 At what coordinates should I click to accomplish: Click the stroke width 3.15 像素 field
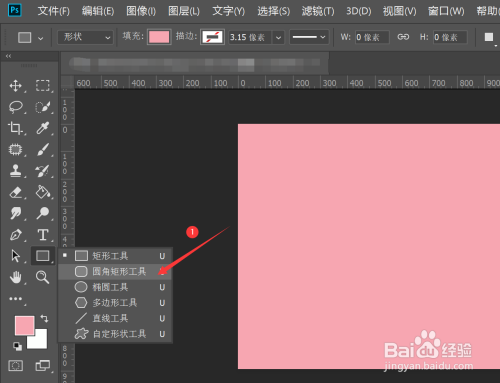pos(250,37)
